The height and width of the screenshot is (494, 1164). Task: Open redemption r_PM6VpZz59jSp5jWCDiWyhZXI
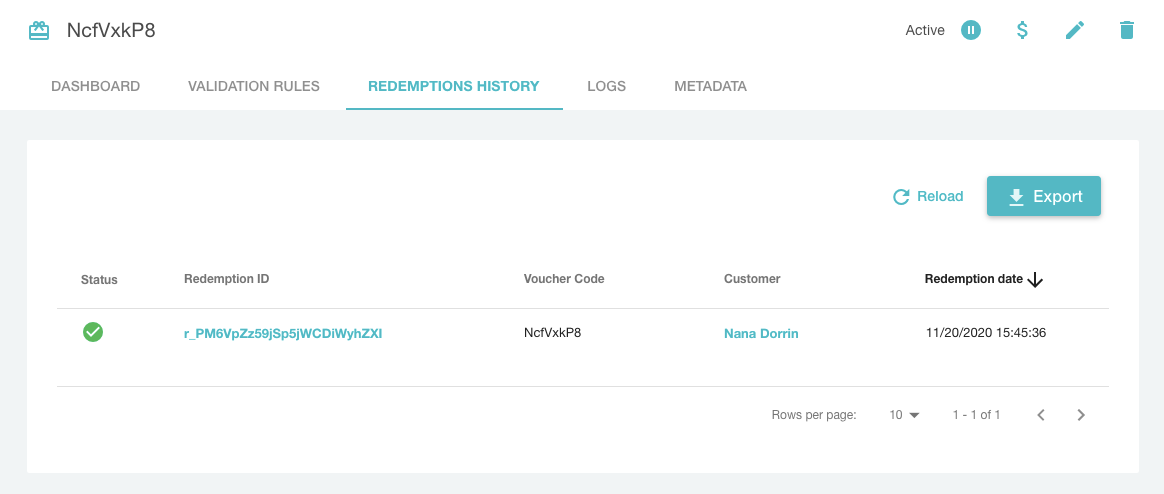(x=283, y=334)
